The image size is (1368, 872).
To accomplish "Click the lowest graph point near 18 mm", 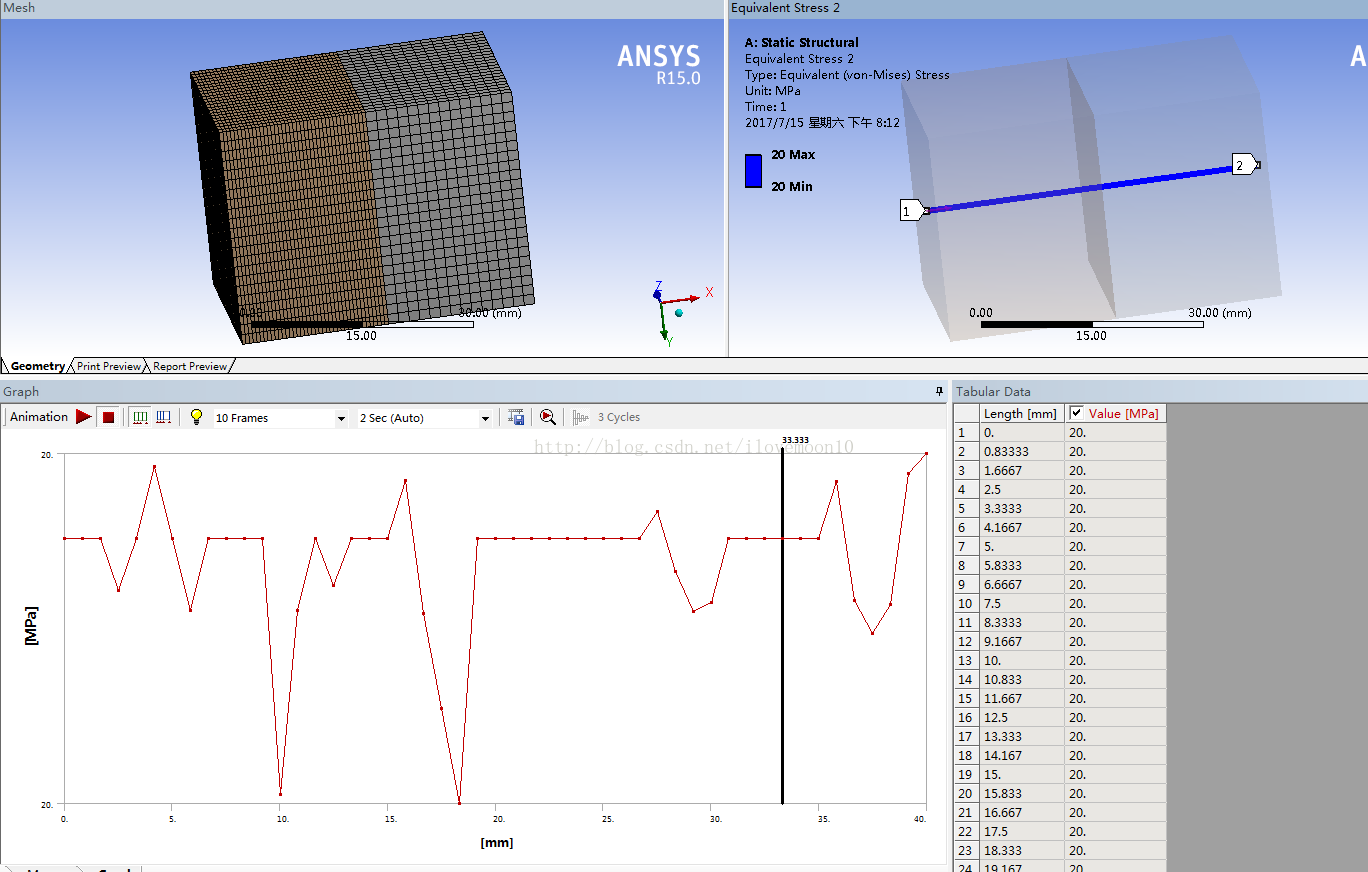I will [459, 803].
